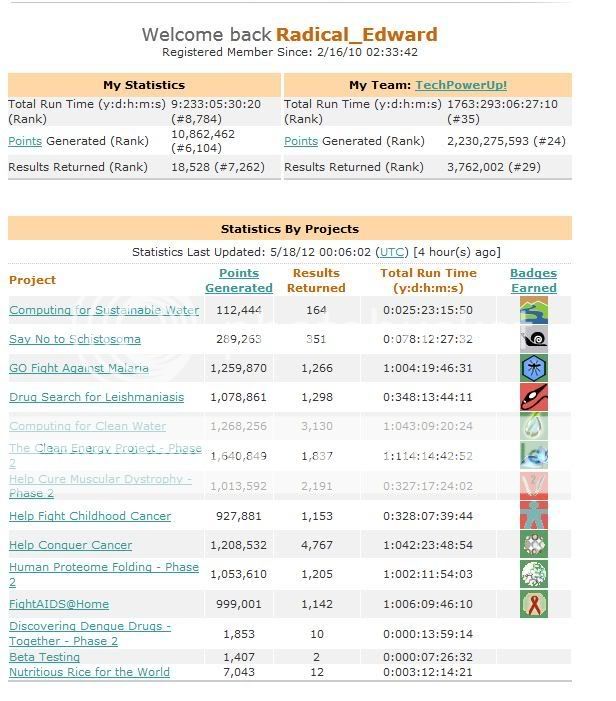Image resolution: width=616 pixels, height=701 pixels.
Task: Click the UTC timezone link
Action: click(x=392, y=252)
